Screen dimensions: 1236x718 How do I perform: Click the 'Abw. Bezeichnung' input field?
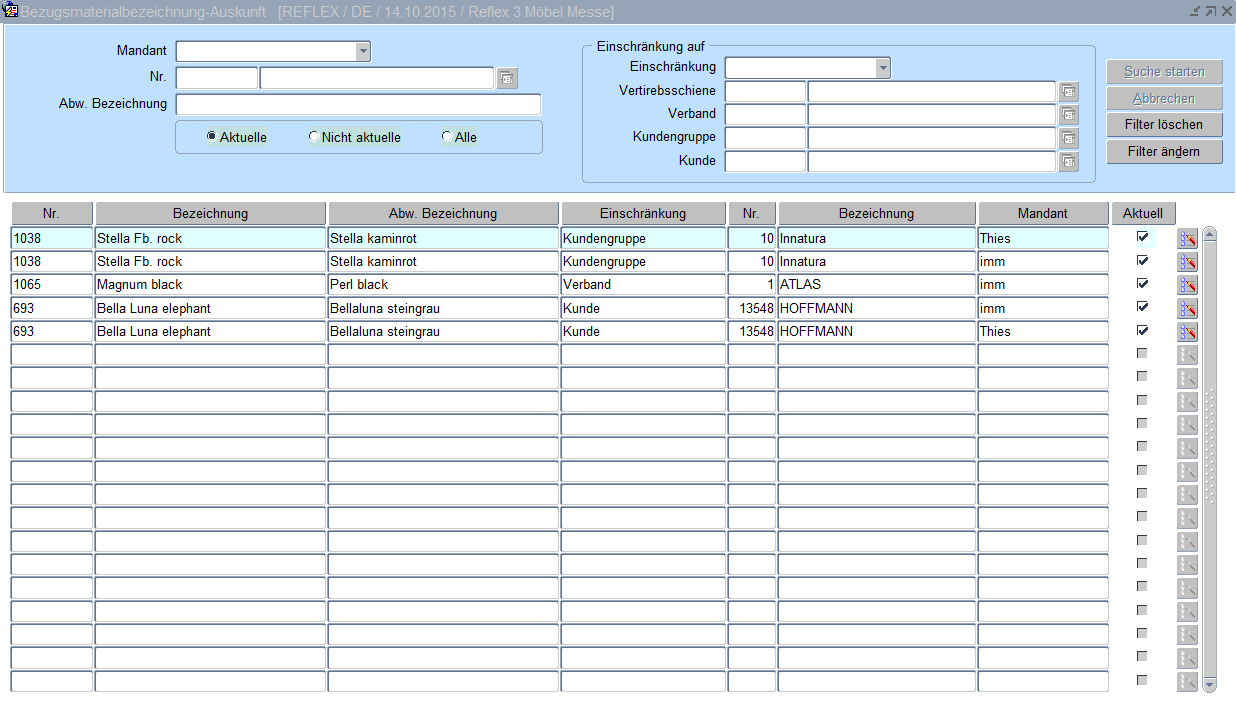point(358,104)
